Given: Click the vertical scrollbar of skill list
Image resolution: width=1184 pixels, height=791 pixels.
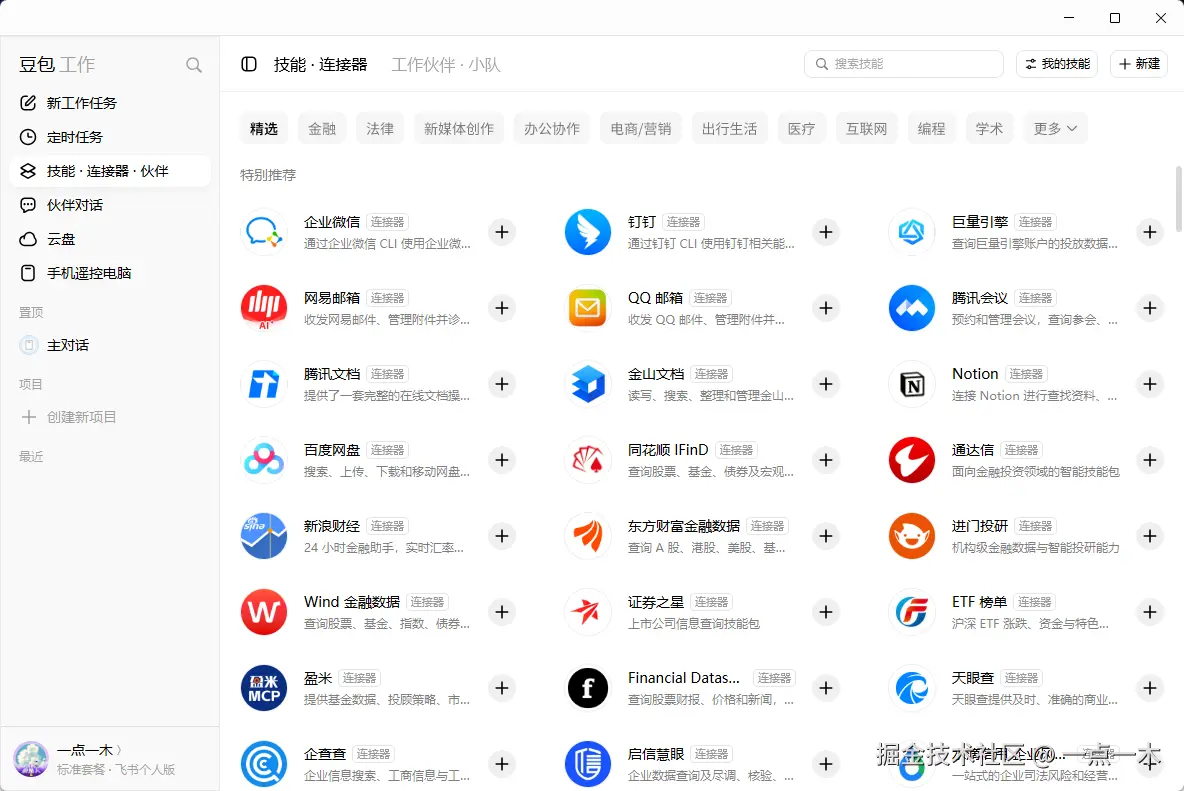Looking at the screenshot, I should (x=1178, y=199).
